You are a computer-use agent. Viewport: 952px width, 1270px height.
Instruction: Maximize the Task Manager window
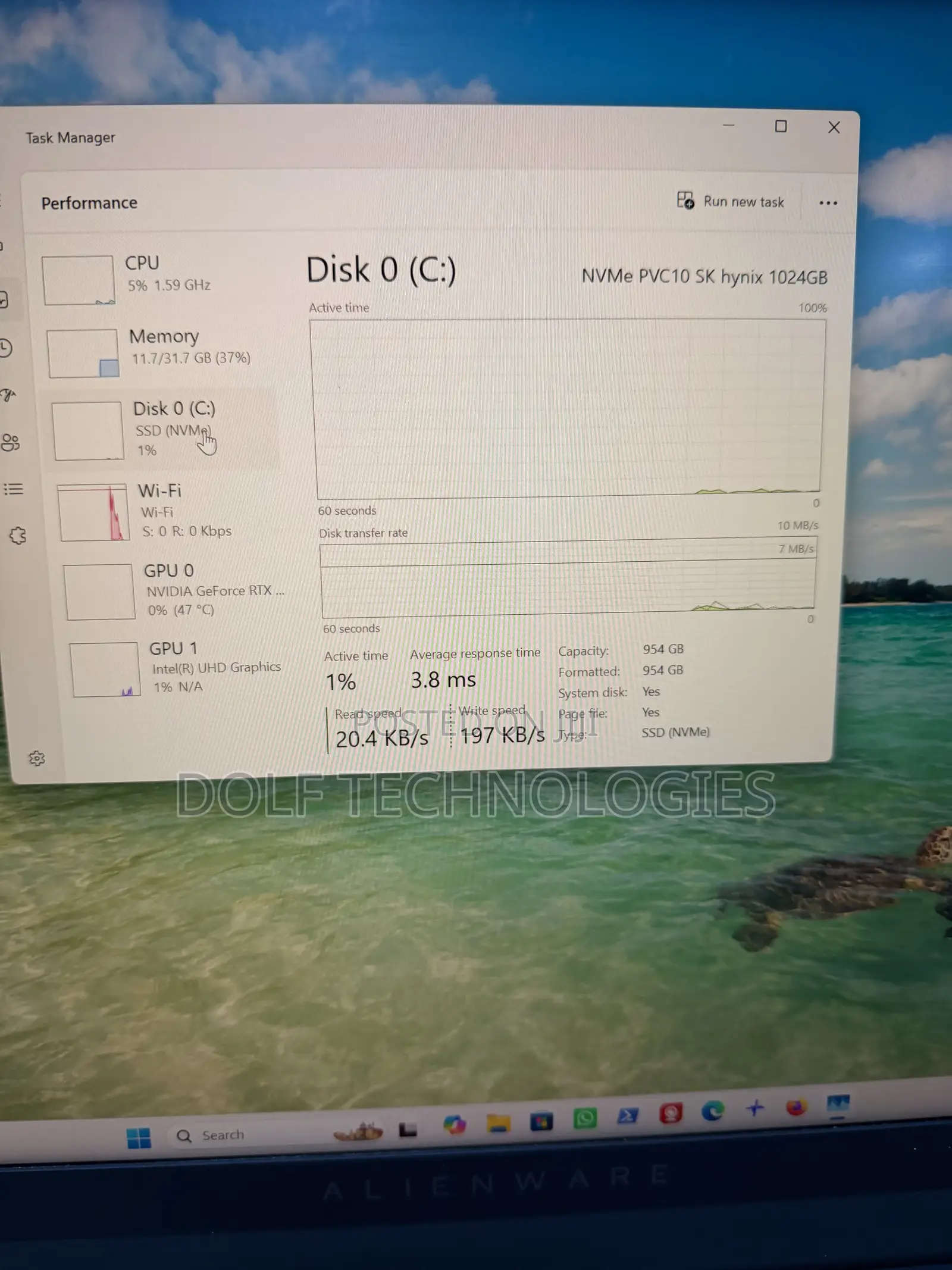(781, 126)
